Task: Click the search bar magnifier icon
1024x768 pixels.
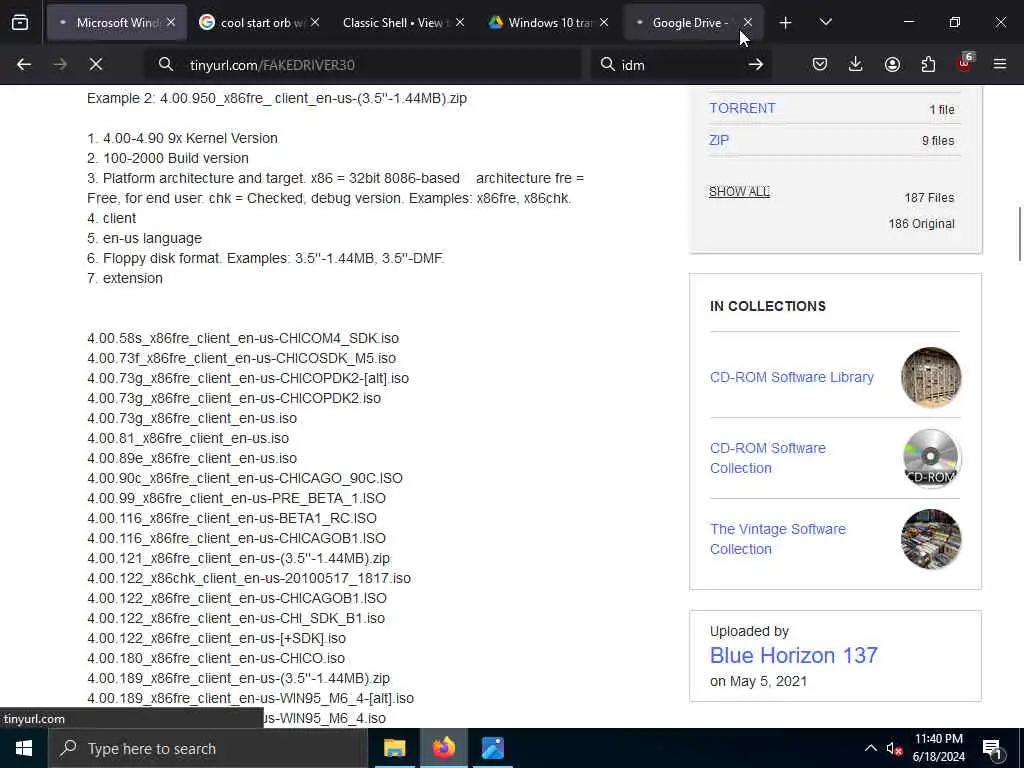Action: pos(607,65)
